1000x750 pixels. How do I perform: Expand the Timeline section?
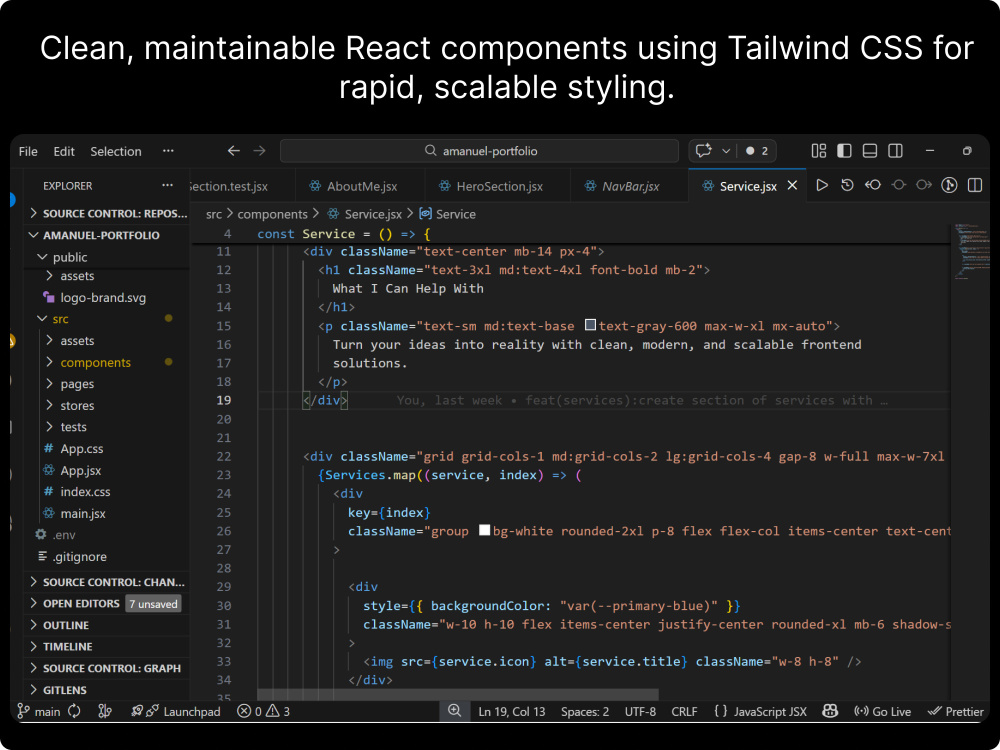click(x=107, y=647)
